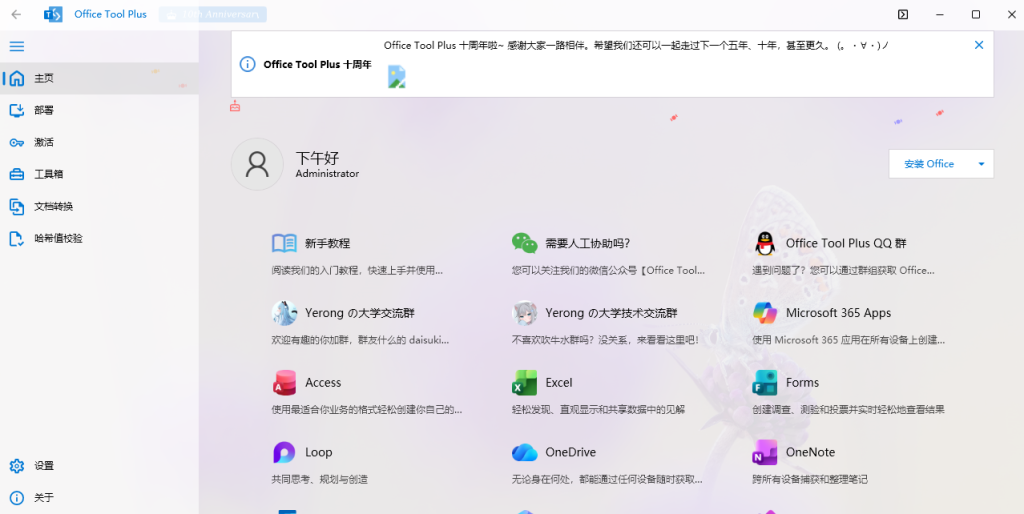The image size is (1024, 514).
Task: Open the command window icon in title bar
Action: coord(903,14)
